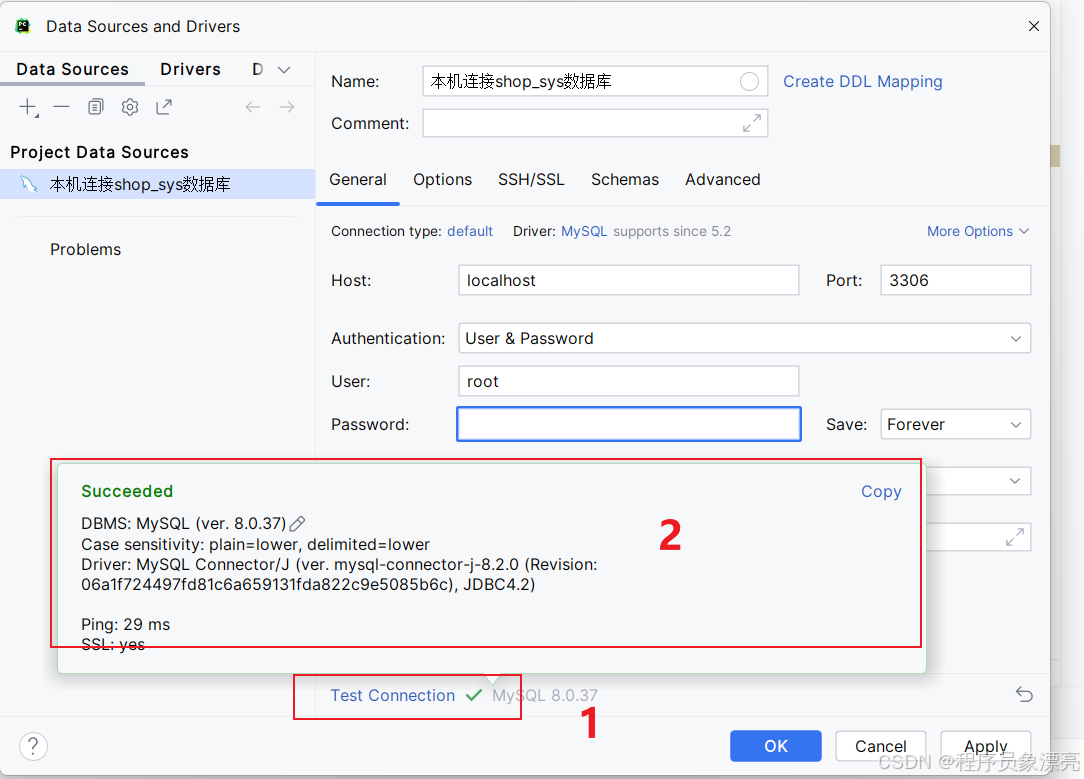Switch to the Data Sources tab
The height and width of the screenshot is (779, 1084).
coord(73,69)
